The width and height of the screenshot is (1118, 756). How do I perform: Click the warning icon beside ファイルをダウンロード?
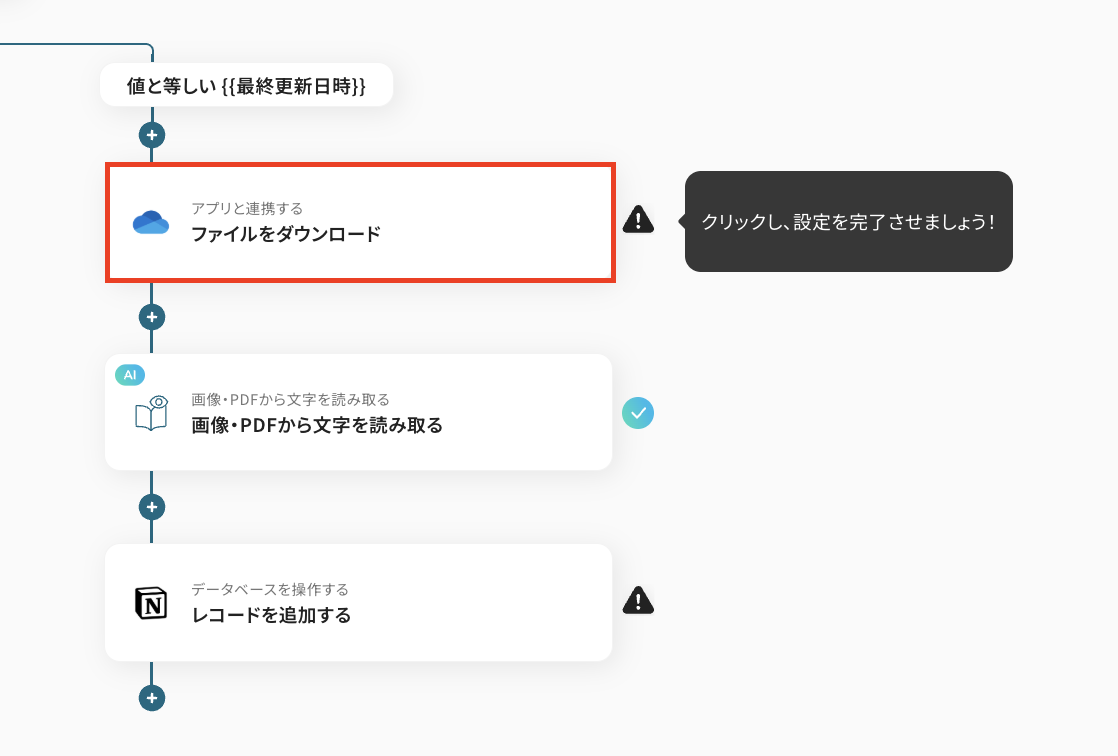(638, 220)
